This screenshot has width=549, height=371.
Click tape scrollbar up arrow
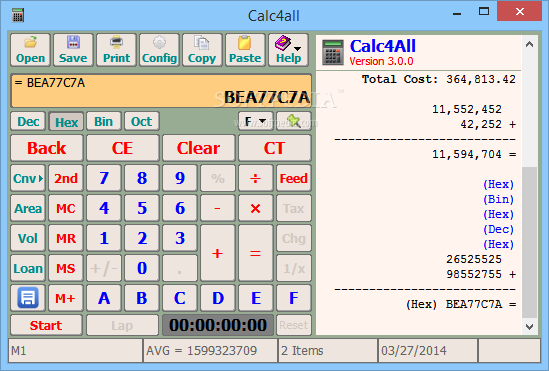[529, 44]
